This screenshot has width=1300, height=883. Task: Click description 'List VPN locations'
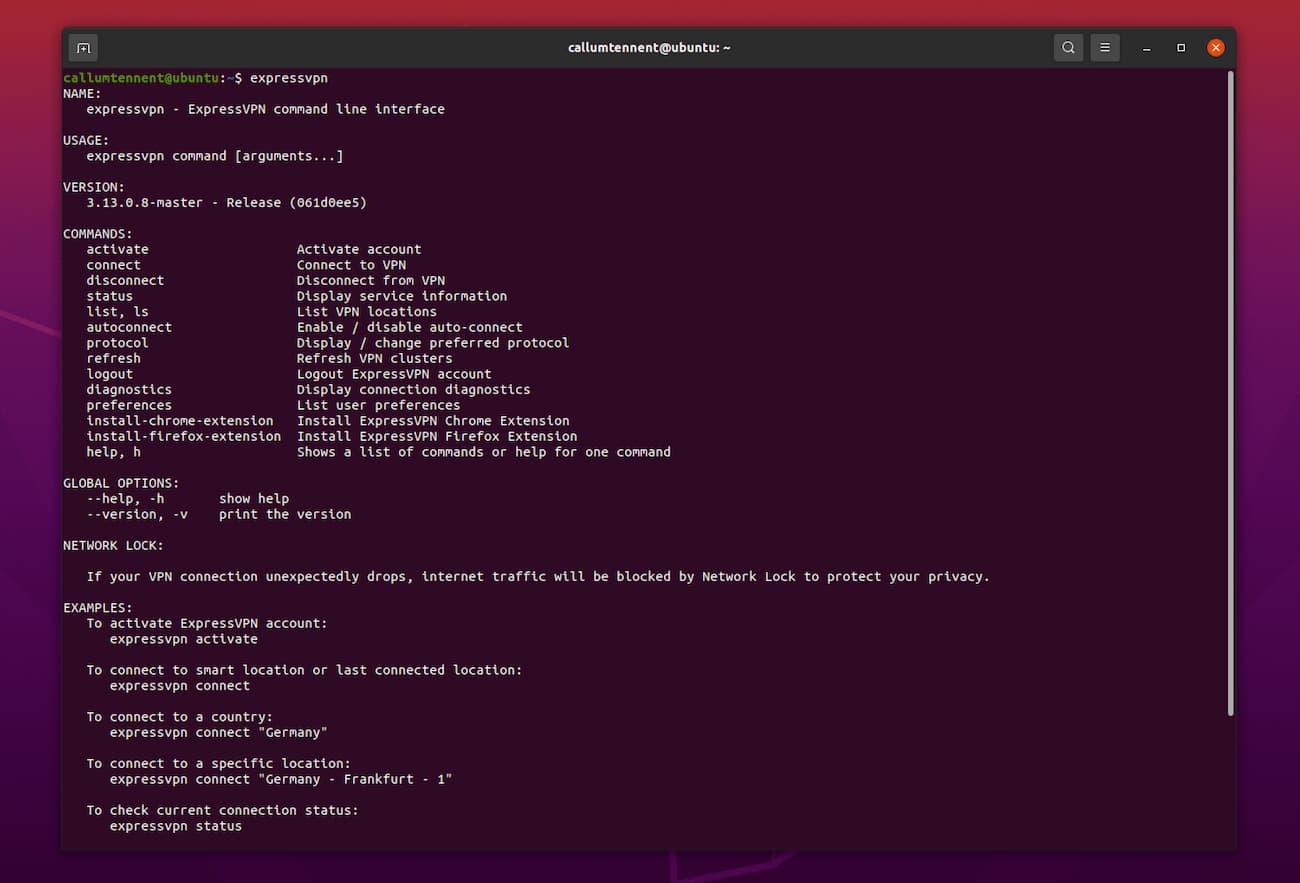tap(367, 311)
